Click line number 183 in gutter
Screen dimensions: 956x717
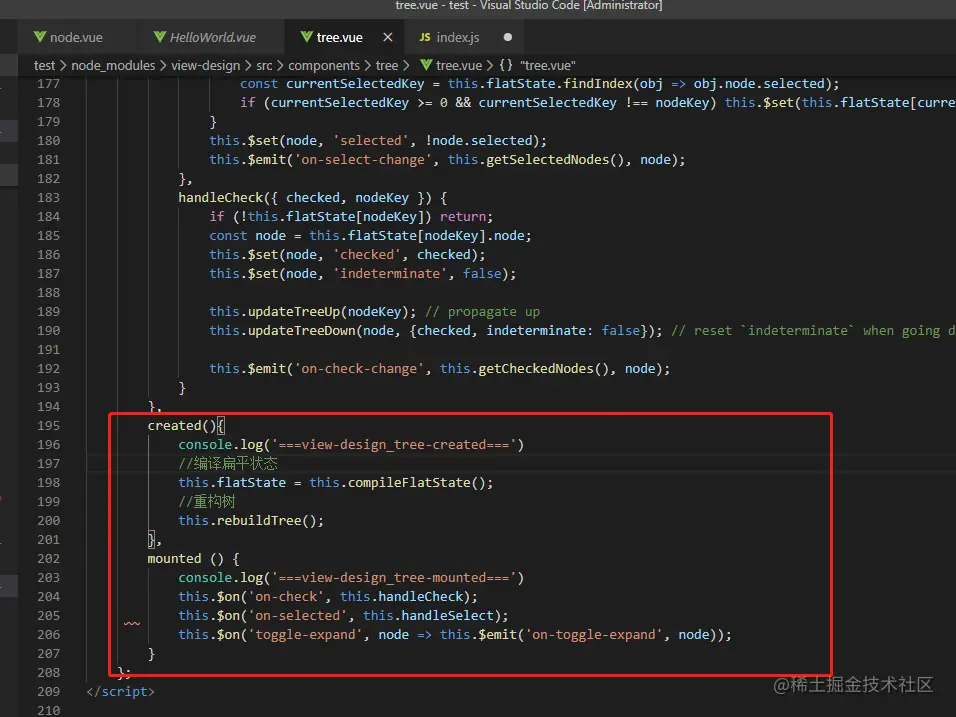(49, 198)
